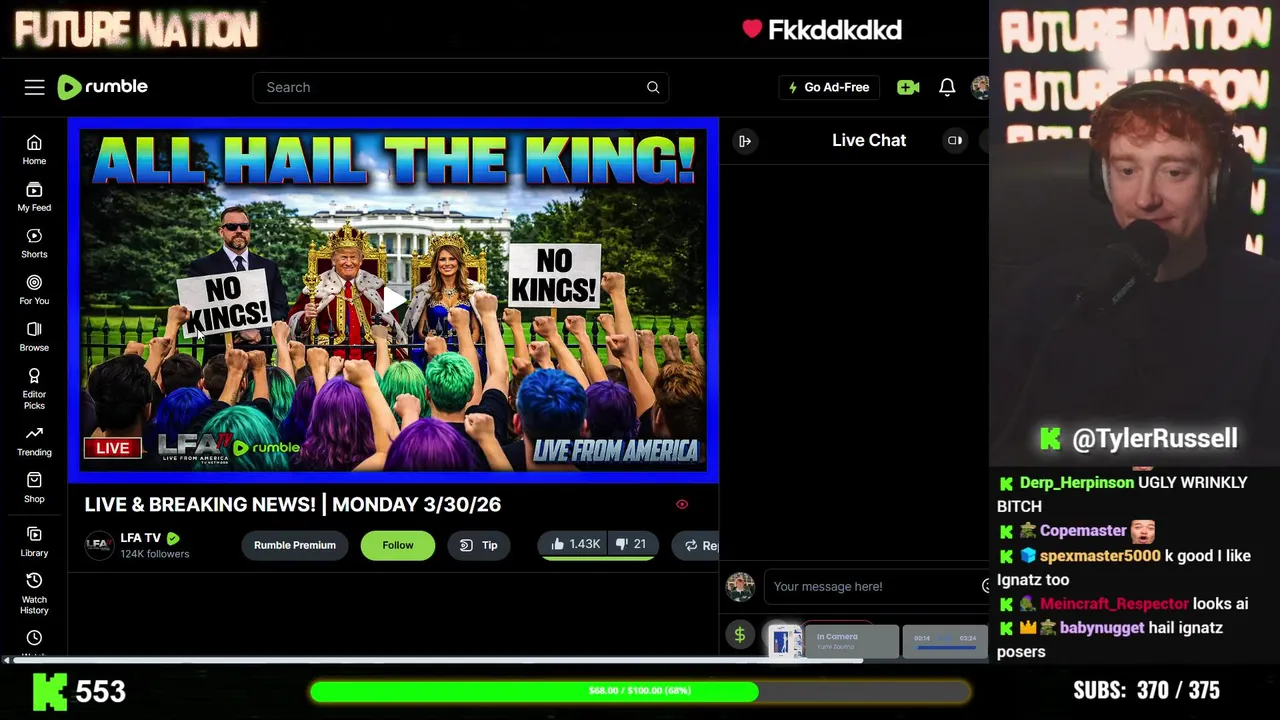This screenshot has height=720, width=1280.
Task: Click the Follow button
Action: (397, 545)
